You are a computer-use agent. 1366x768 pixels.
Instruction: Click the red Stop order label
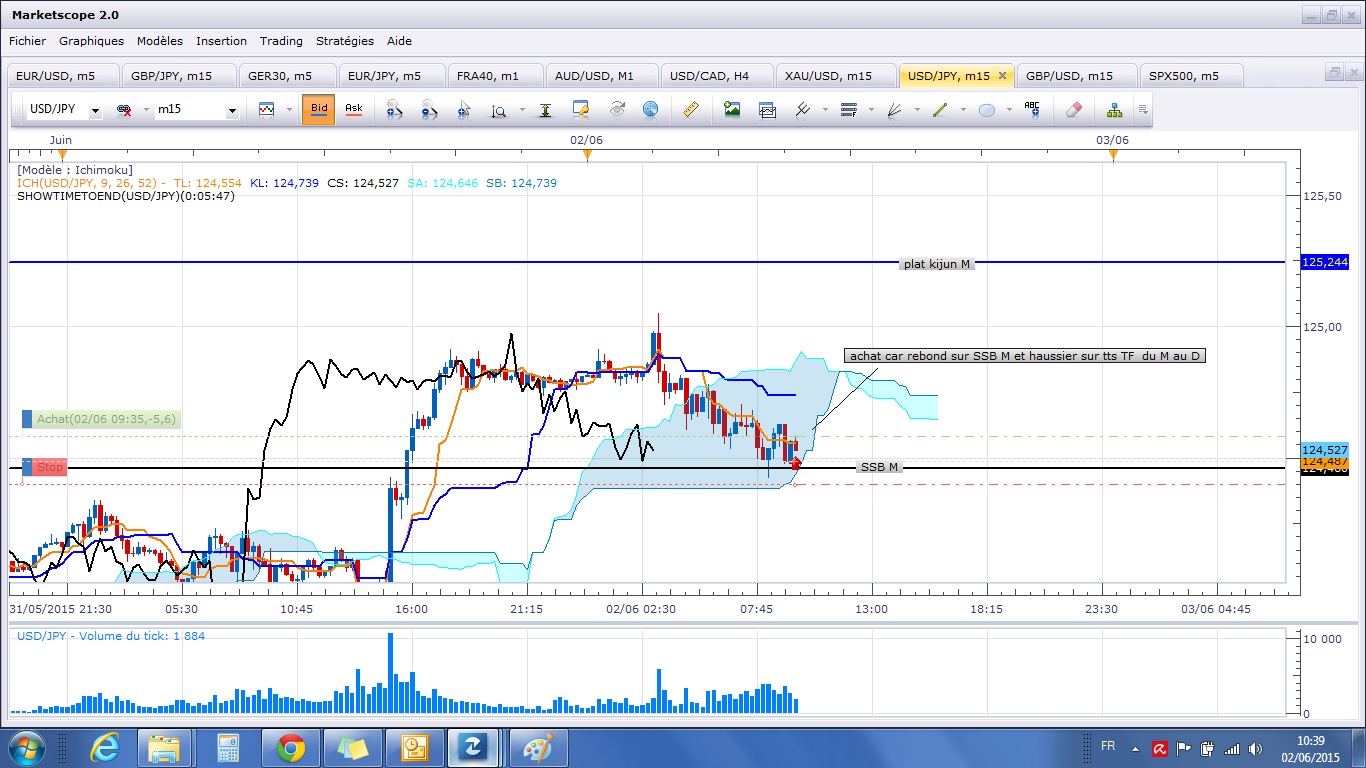[x=49, y=467]
